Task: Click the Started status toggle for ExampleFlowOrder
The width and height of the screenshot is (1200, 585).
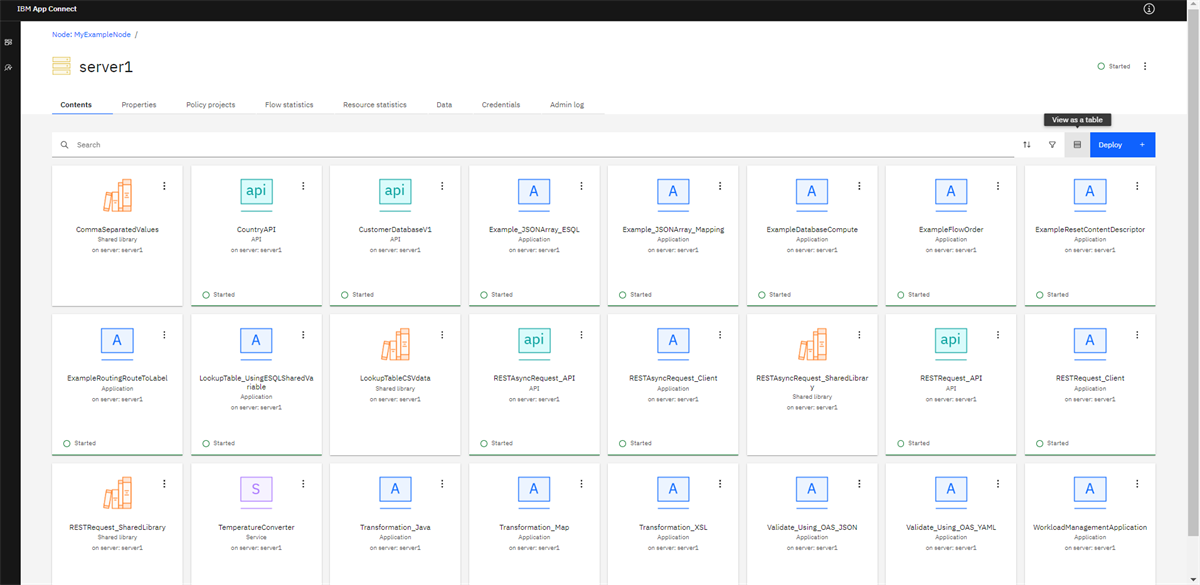Action: coord(900,294)
